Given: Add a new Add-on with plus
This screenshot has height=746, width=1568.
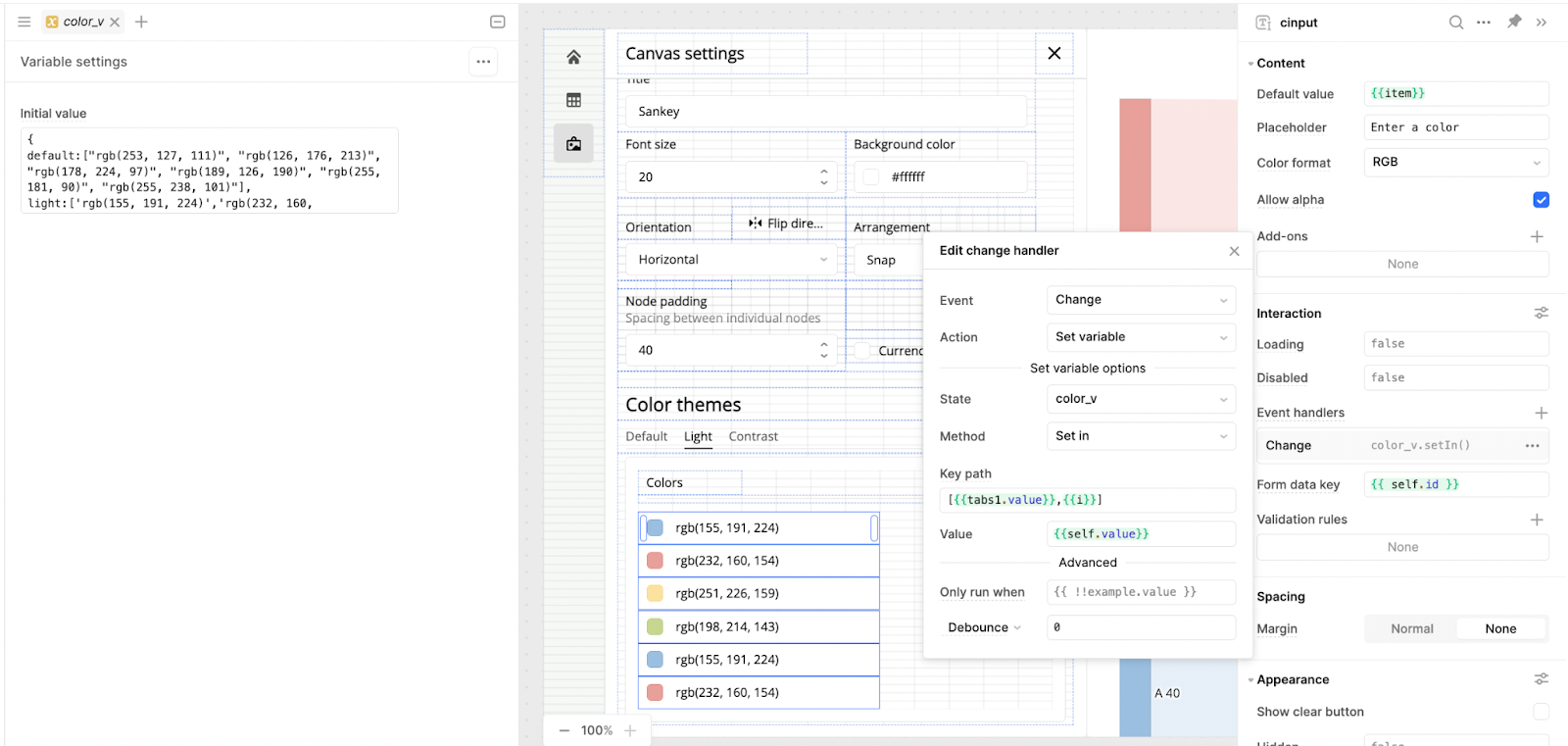Looking at the screenshot, I should 1537,236.
